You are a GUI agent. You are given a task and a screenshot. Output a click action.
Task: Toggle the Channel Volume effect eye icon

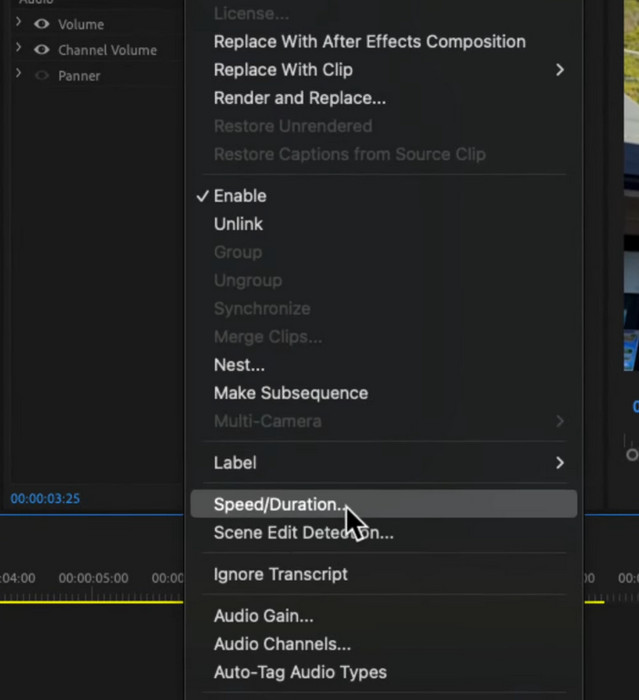(42, 50)
